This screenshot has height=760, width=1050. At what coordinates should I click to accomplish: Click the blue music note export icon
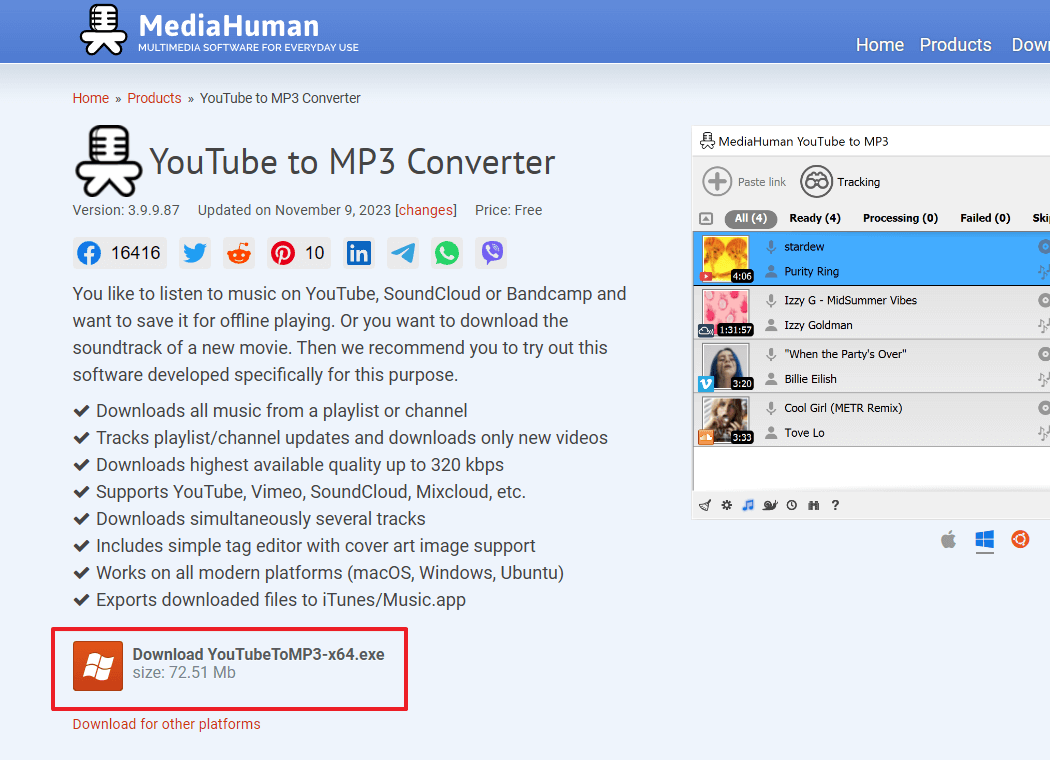coord(747,505)
